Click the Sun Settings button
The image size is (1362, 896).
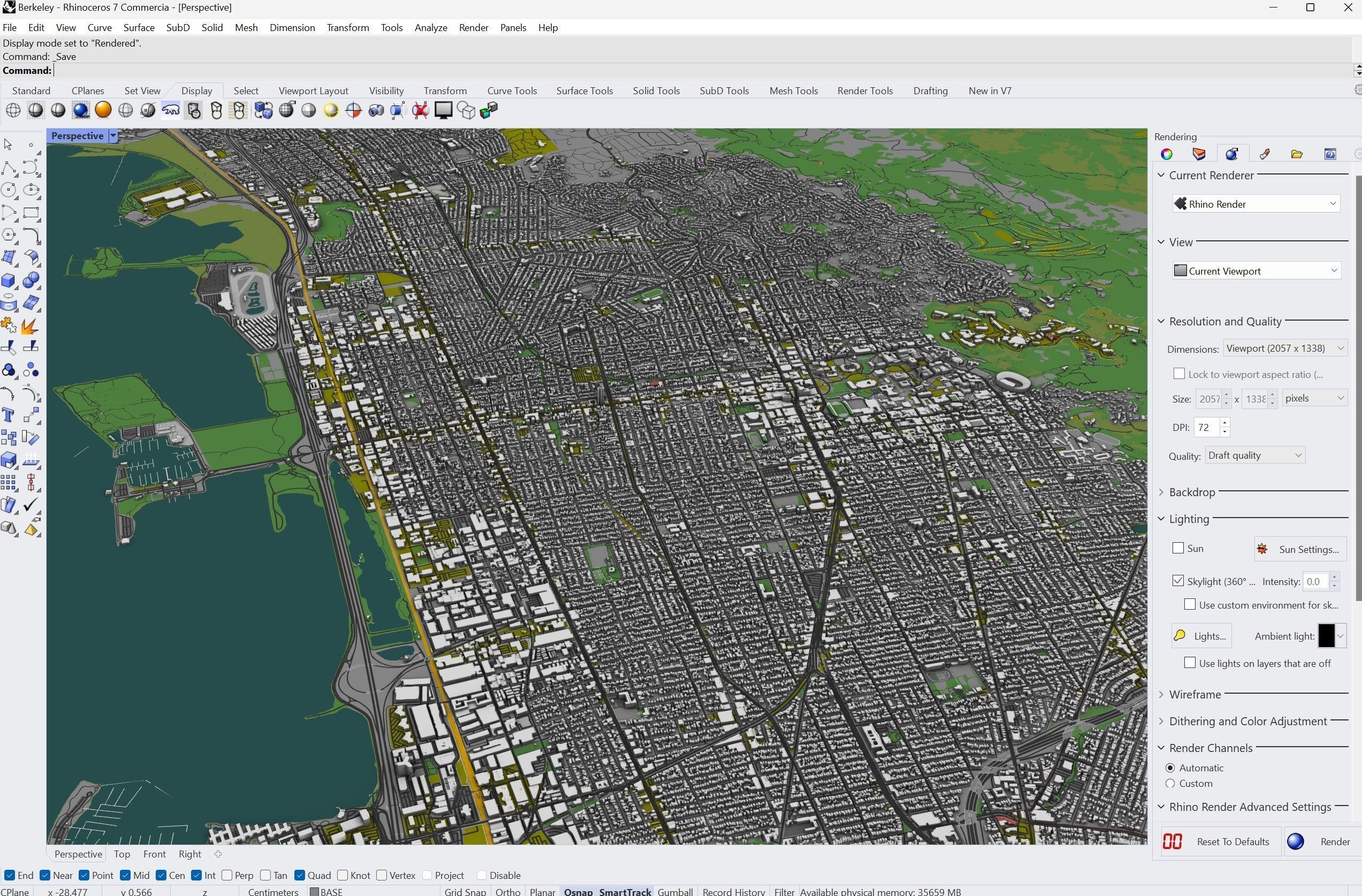point(1299,549)
